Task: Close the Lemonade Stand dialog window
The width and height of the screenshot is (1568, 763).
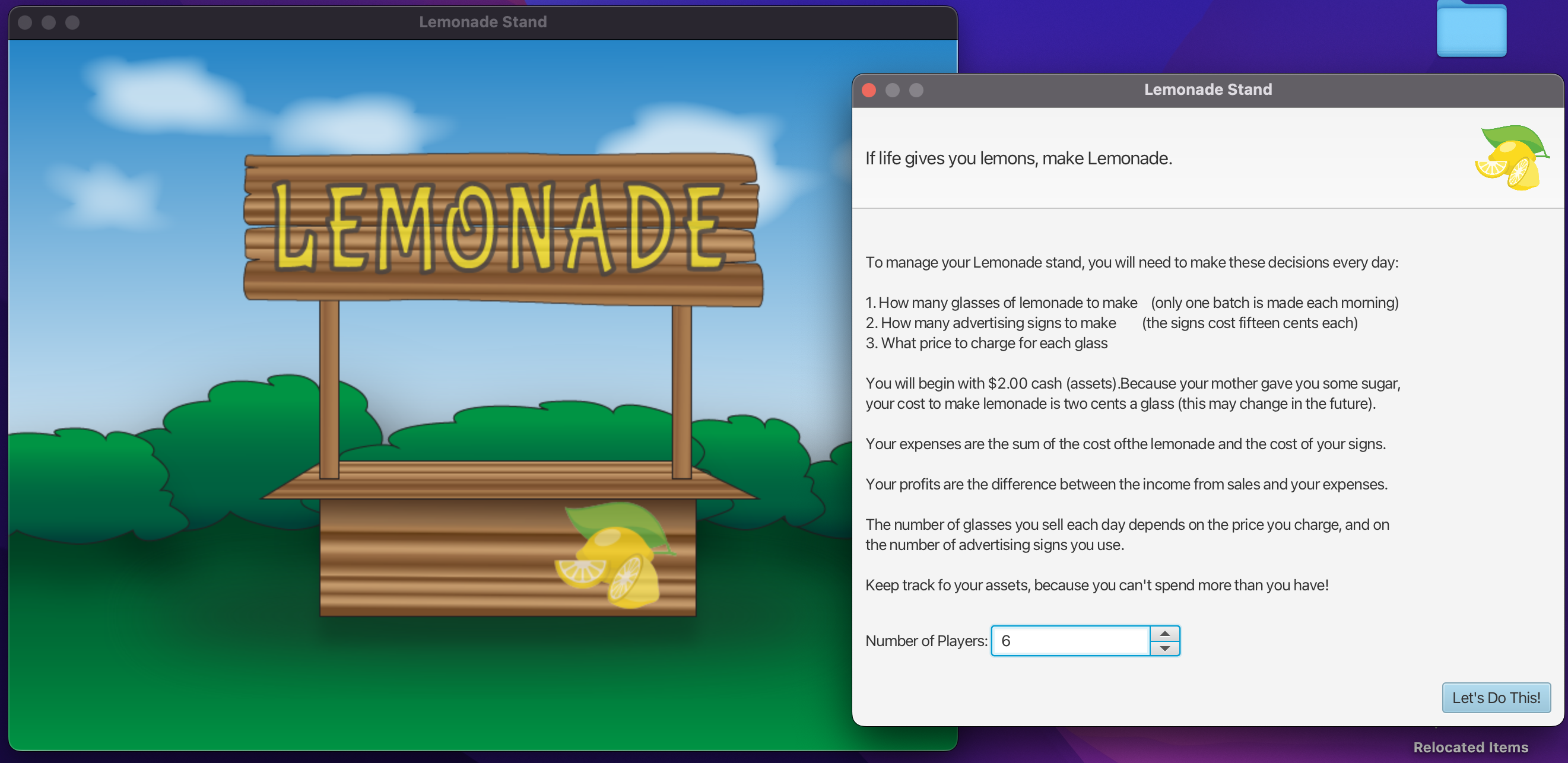Action: pos(869,90)
